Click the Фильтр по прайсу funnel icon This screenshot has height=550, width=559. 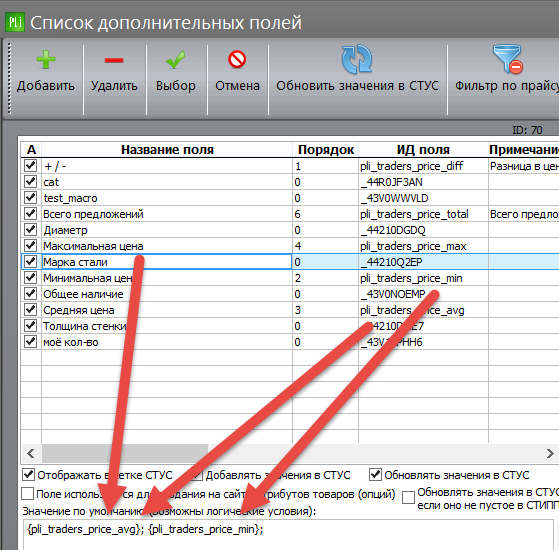tap(508, 59)
